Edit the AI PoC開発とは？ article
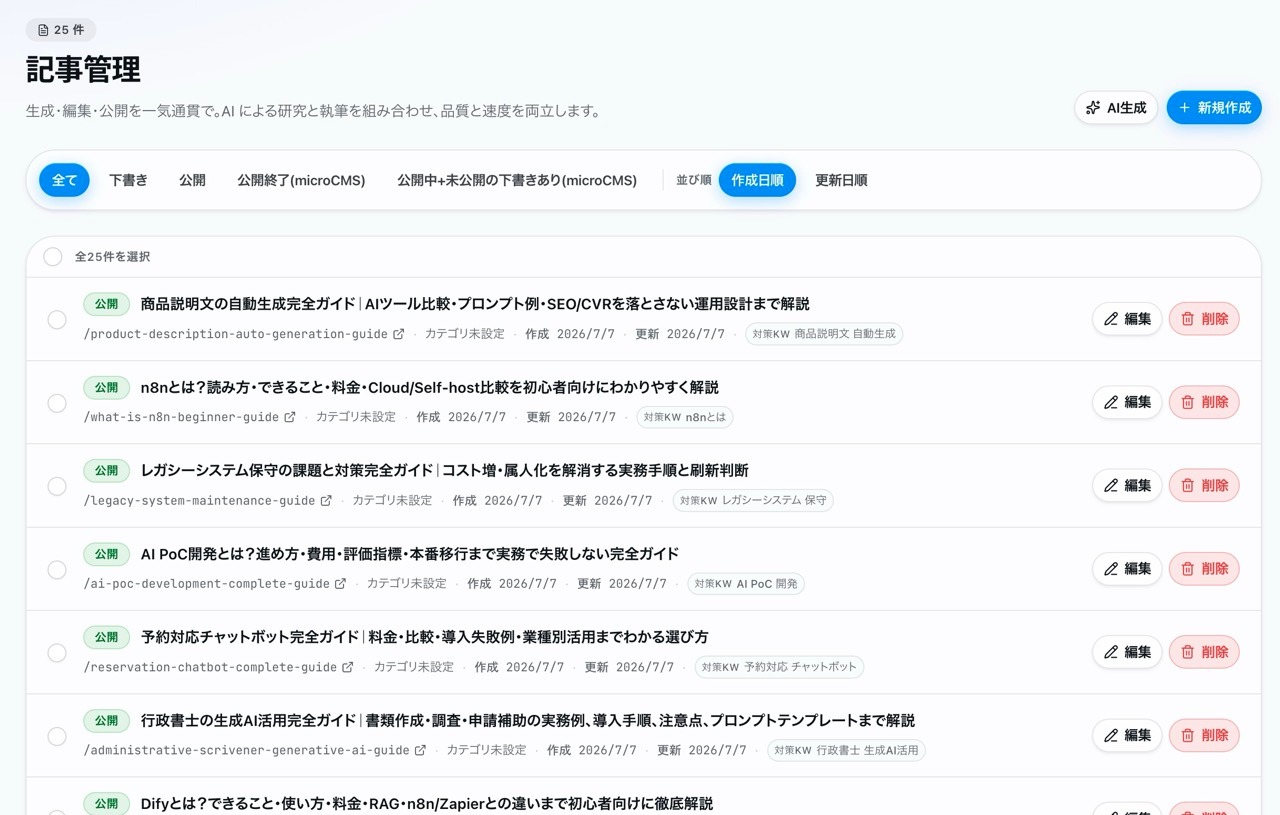 [x=1127, y=569]
